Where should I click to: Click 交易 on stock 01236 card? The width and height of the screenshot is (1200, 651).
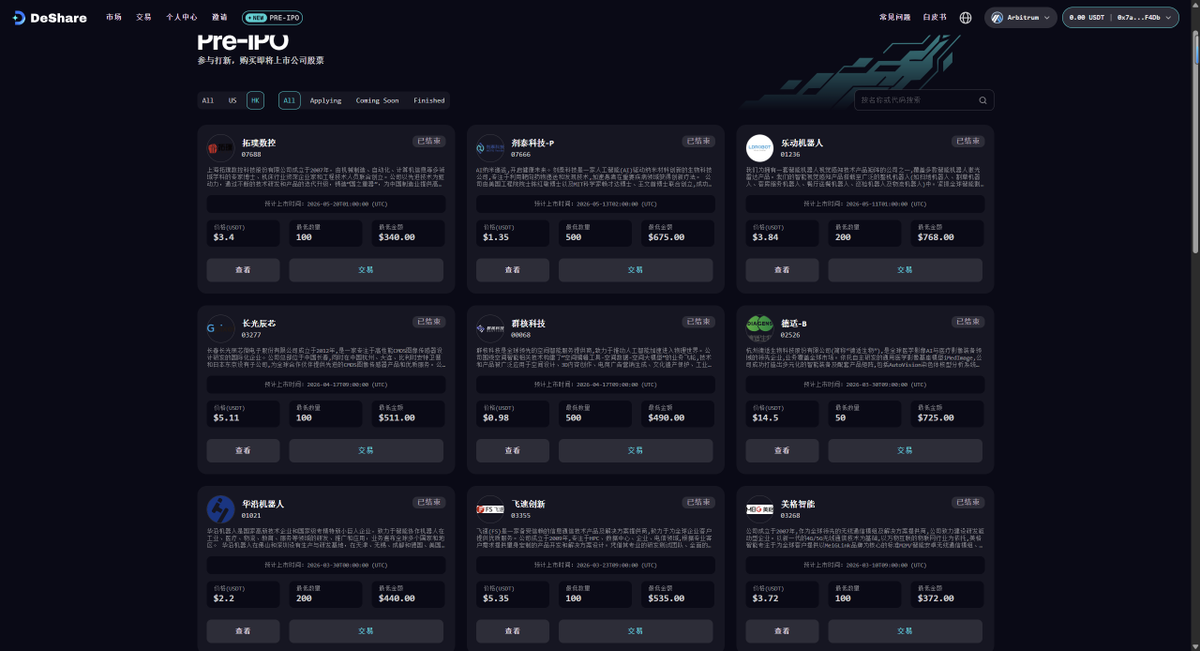905,270
